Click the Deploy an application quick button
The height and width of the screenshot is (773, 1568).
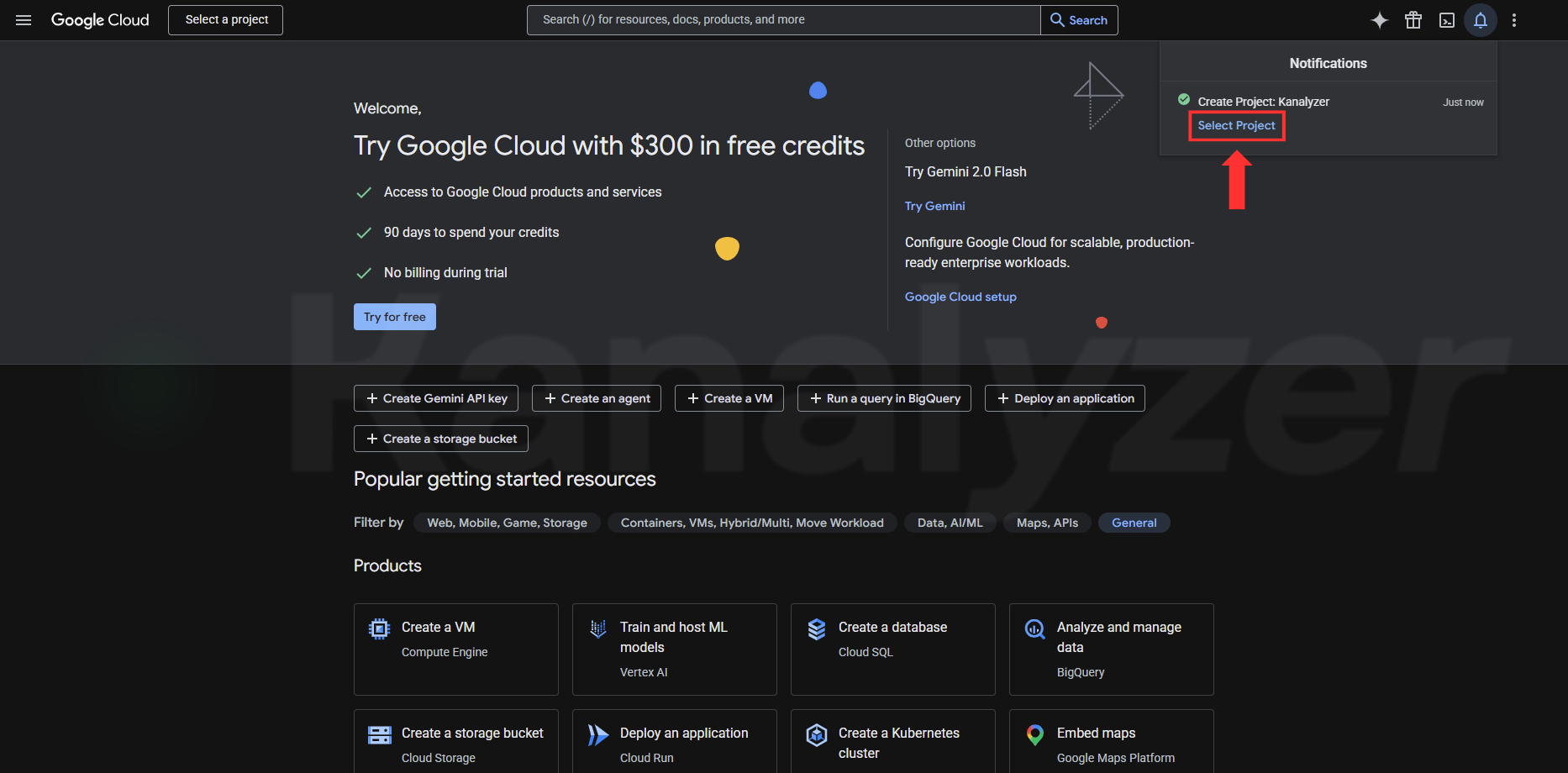pos(1065,398)
